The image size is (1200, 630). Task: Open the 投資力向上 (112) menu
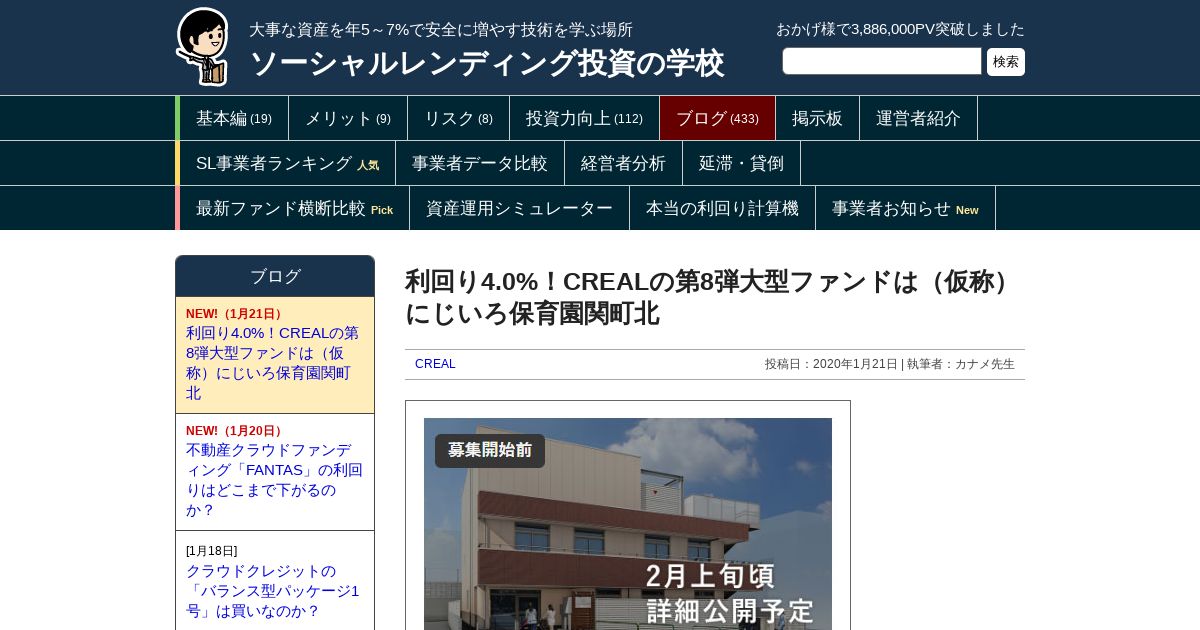coord(585,118)
